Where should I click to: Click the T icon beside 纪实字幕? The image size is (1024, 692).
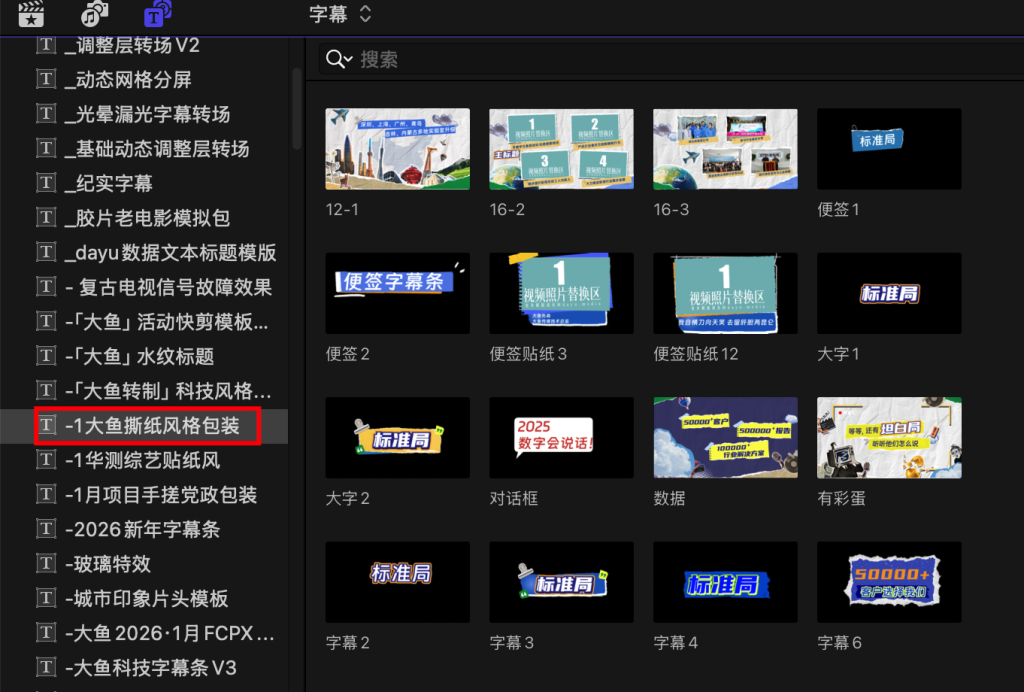pos(46,183)
